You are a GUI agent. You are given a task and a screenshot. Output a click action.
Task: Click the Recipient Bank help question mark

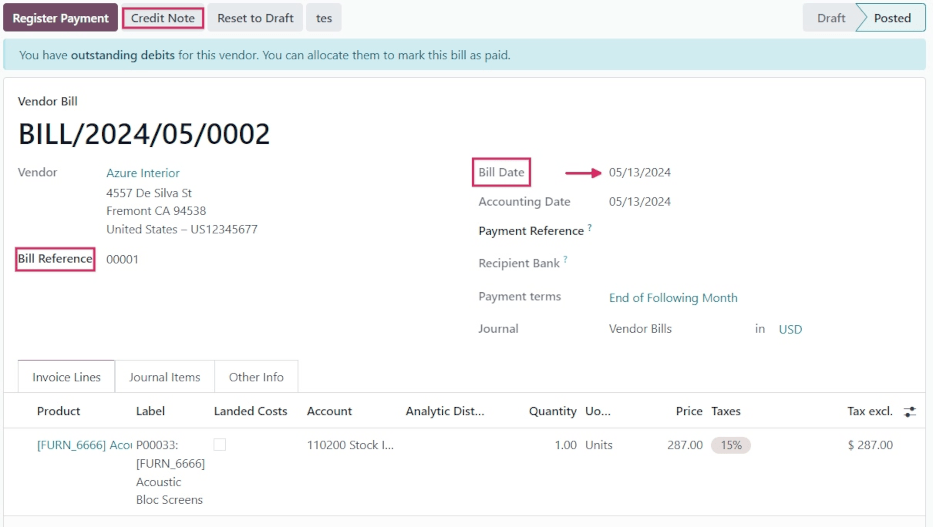tap(566, 261)
